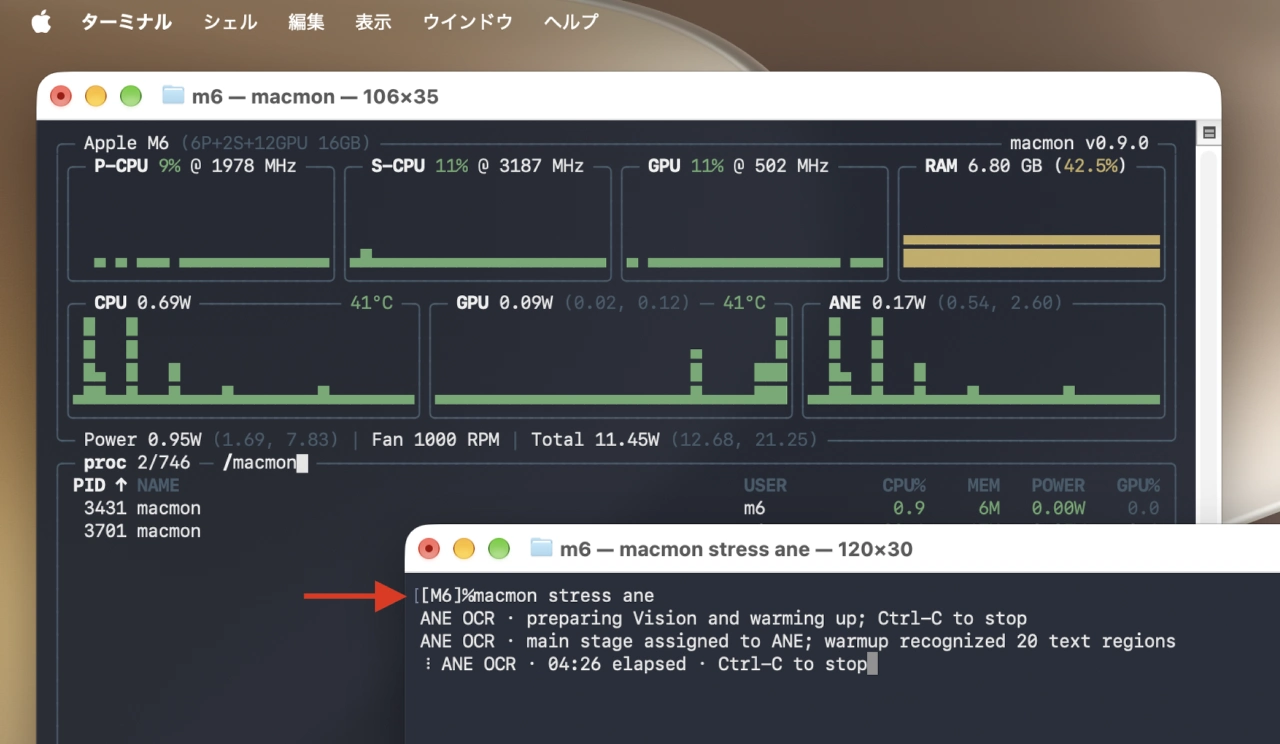Click the S-CPU 11% usage chart
Viewport: 1280px width, 744px height.
(x=478, y=224)
